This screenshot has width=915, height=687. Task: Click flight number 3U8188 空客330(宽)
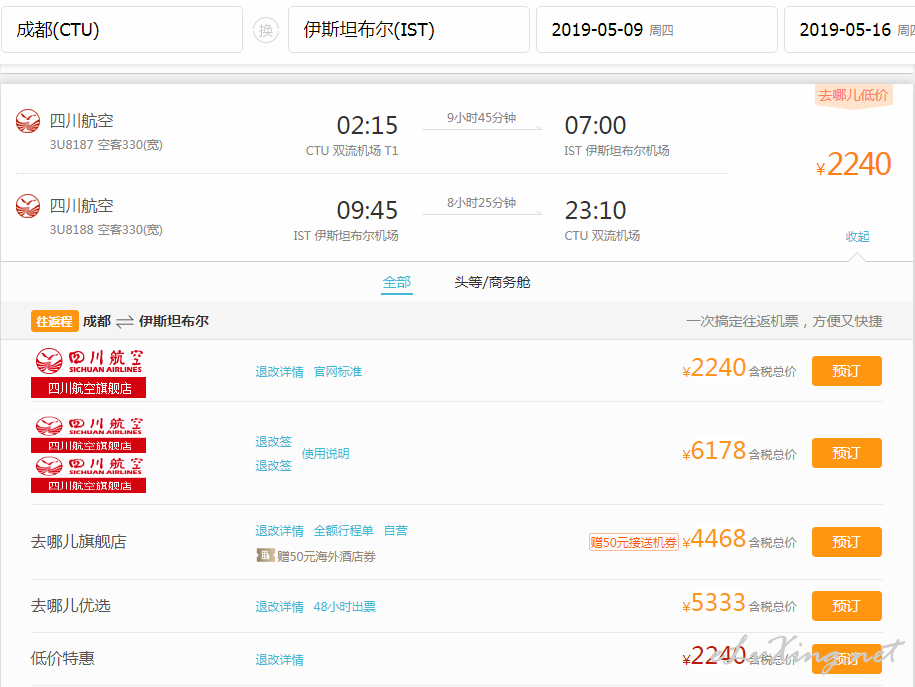tap(106, 230)
